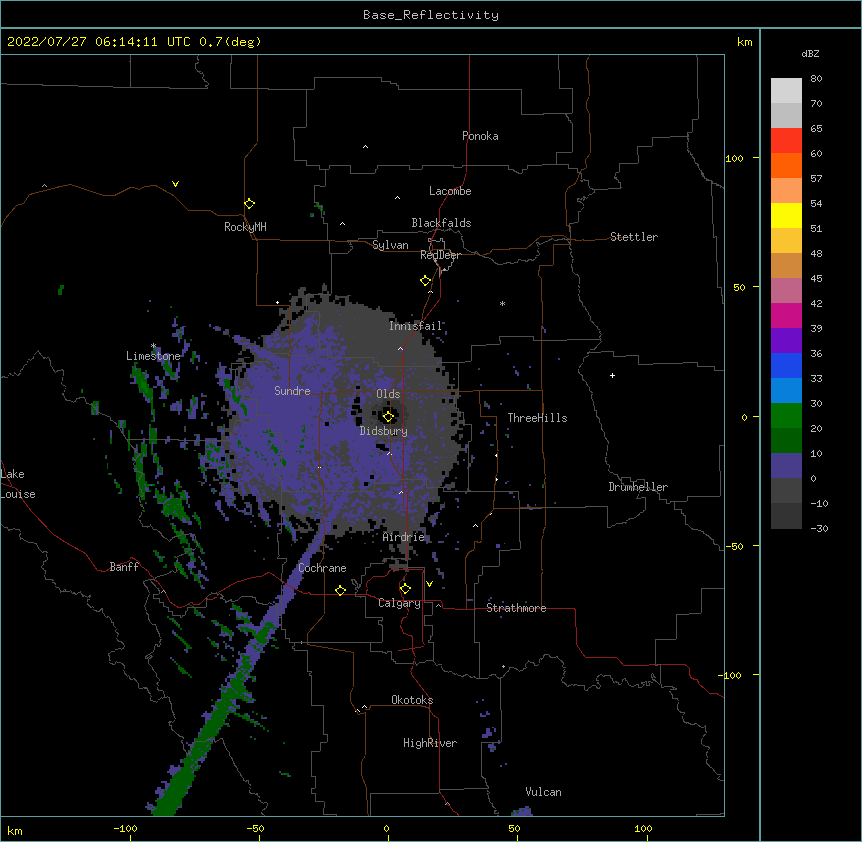Click the Strathmore city label
The width and height of the screenshot is (862, 842).
[516, 608]
